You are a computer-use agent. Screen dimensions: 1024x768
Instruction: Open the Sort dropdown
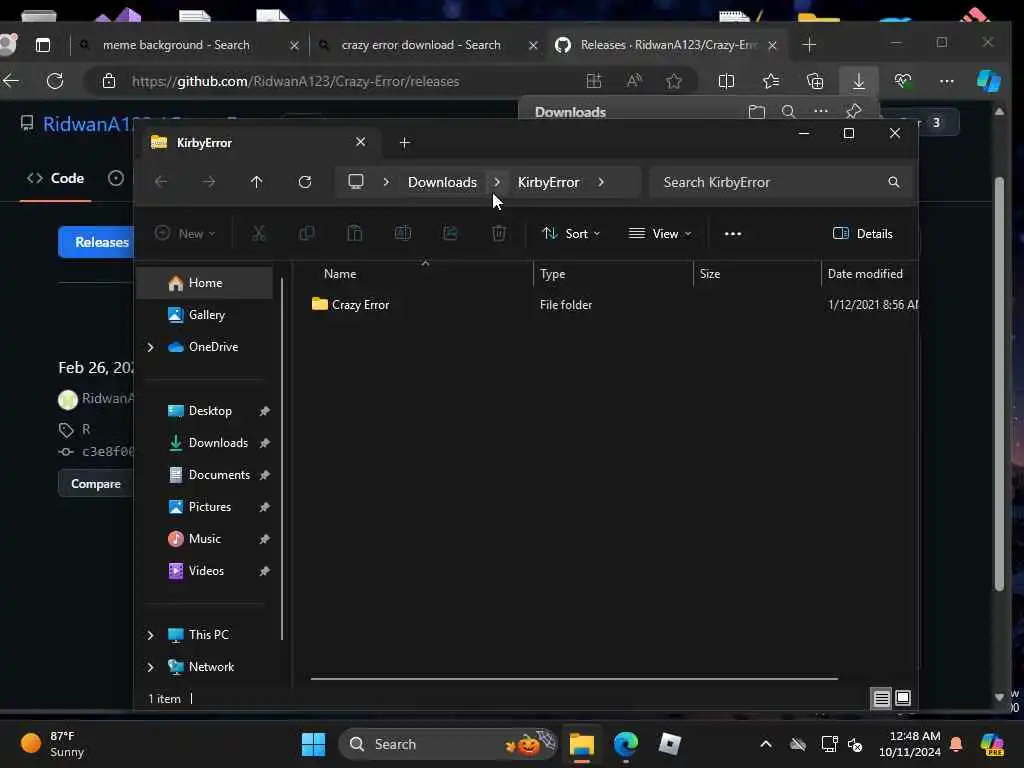tap(571, 233)
